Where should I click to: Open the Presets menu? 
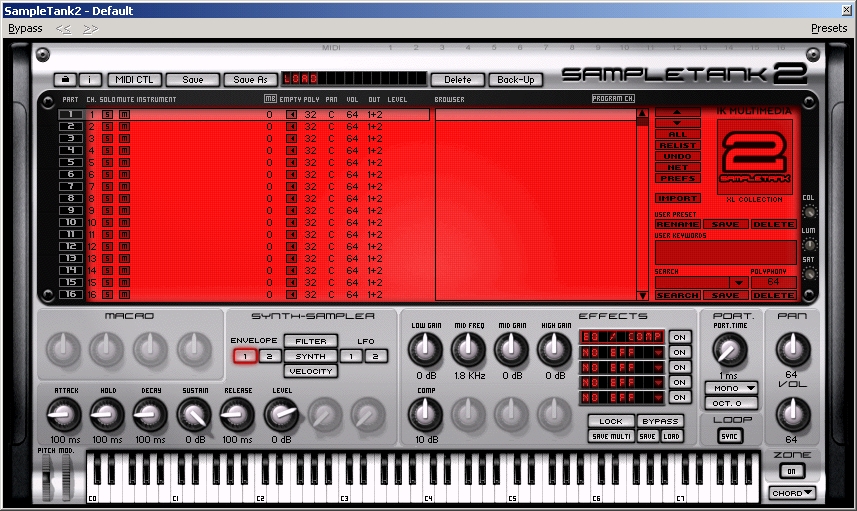click(x=829, y=28)
